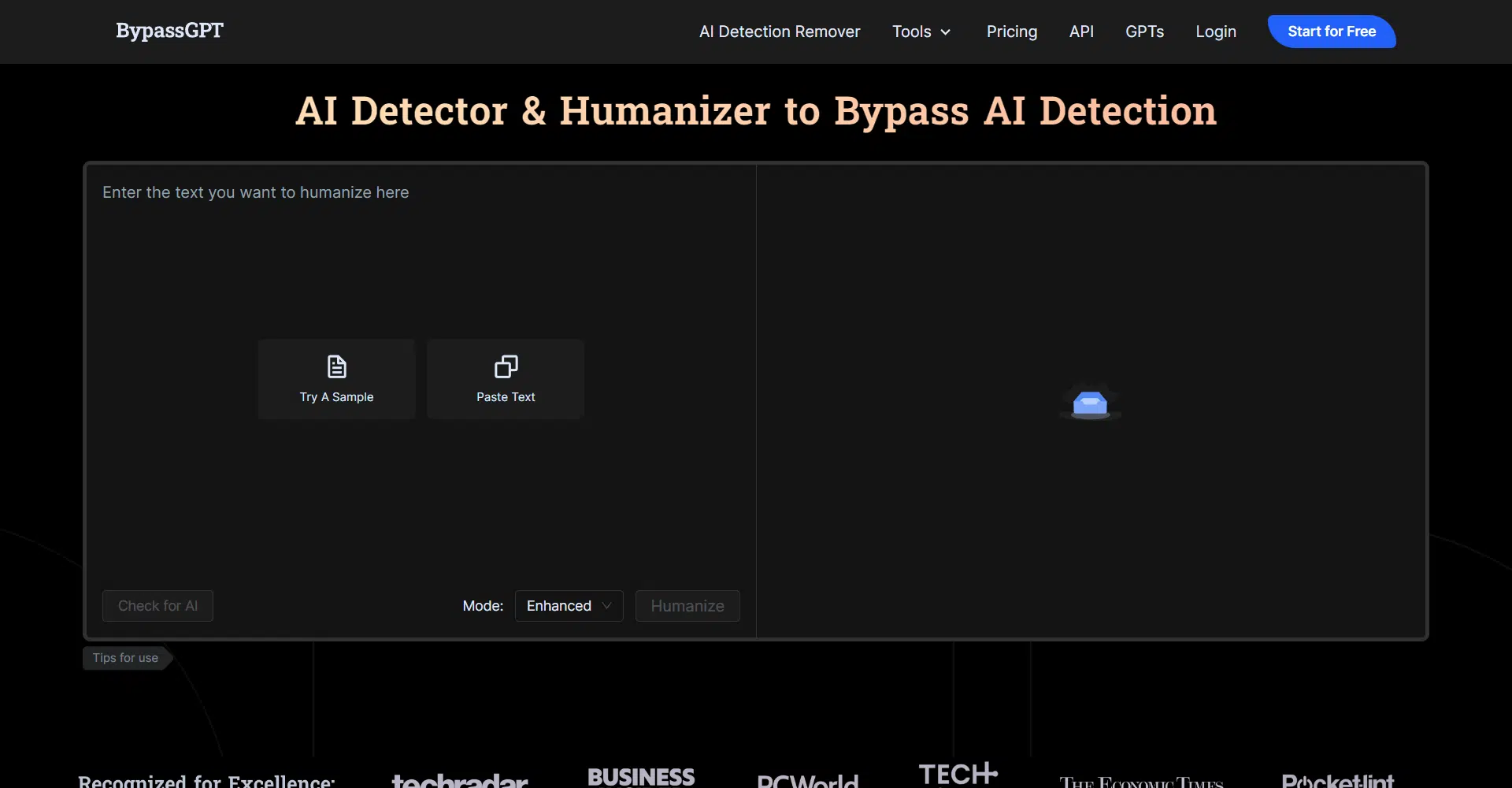Click the BypassGPT logo
1512x788 pixels.
point(169,31)
